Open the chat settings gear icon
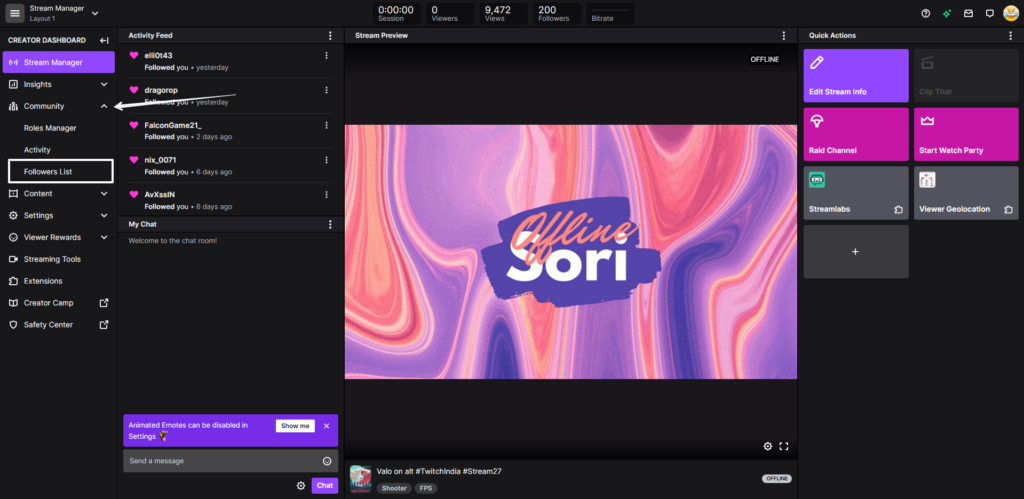 (x=301, y=486)
